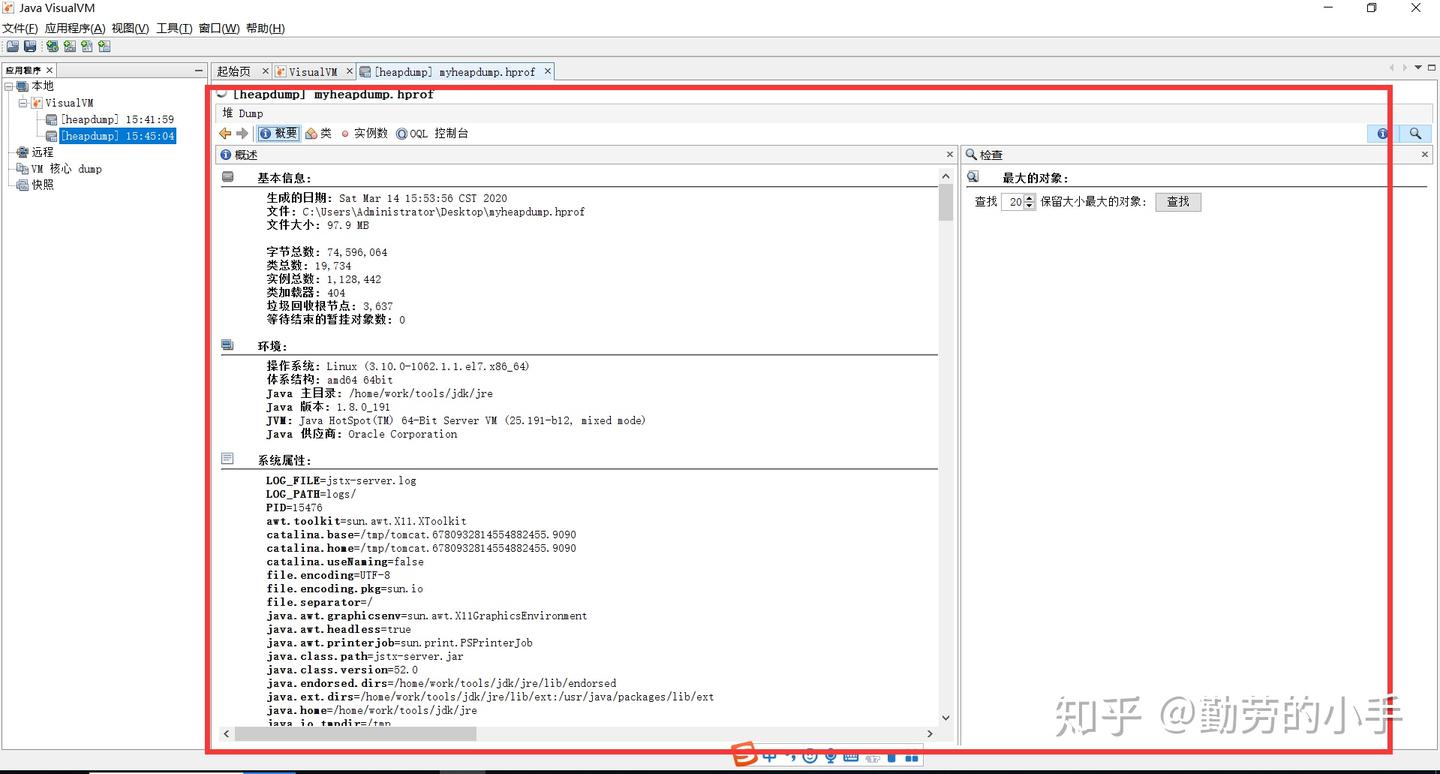Click the 查找 button in the 检查 panel
1440x774 pixels.
(1177, 201)
